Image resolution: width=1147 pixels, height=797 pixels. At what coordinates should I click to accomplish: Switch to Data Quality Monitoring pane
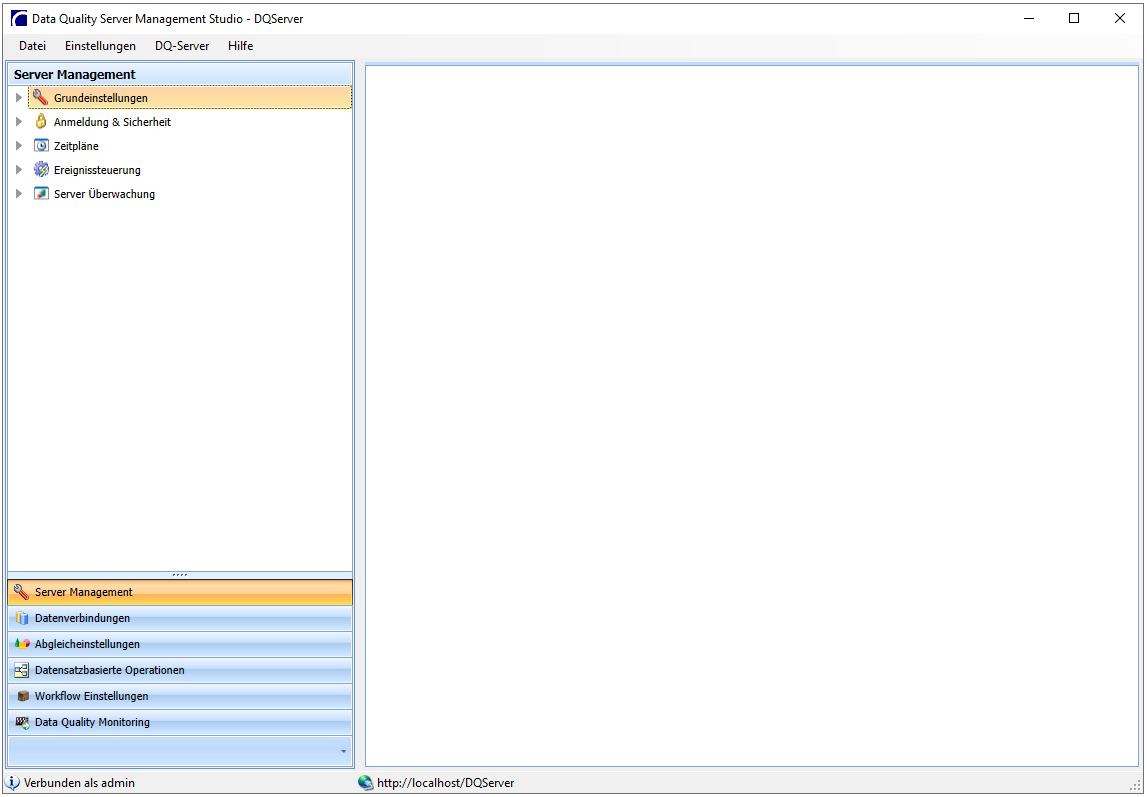coord(180,722)
